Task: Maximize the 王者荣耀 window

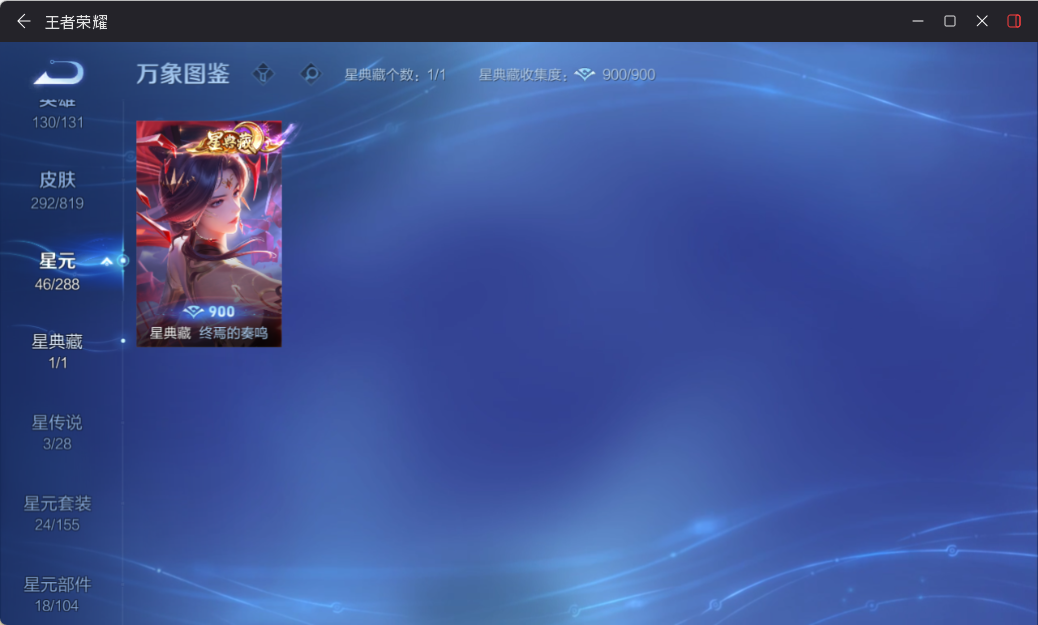Action: [949, 21]
